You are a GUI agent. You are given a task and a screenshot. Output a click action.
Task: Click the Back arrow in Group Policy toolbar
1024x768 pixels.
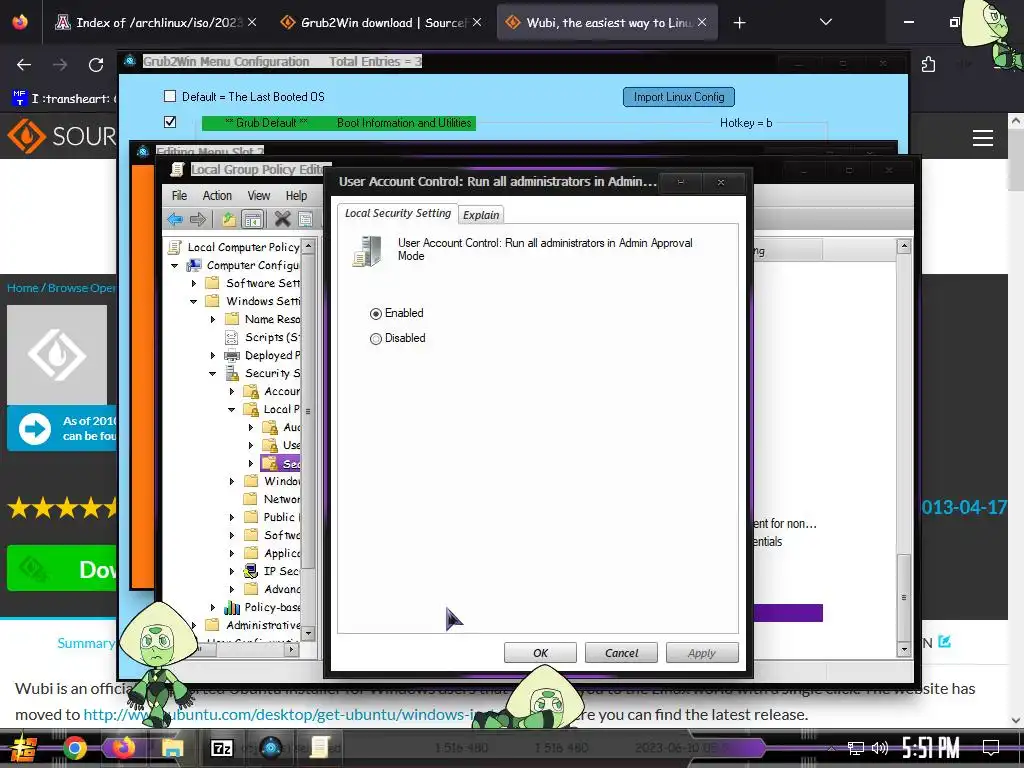pos(175,219)
